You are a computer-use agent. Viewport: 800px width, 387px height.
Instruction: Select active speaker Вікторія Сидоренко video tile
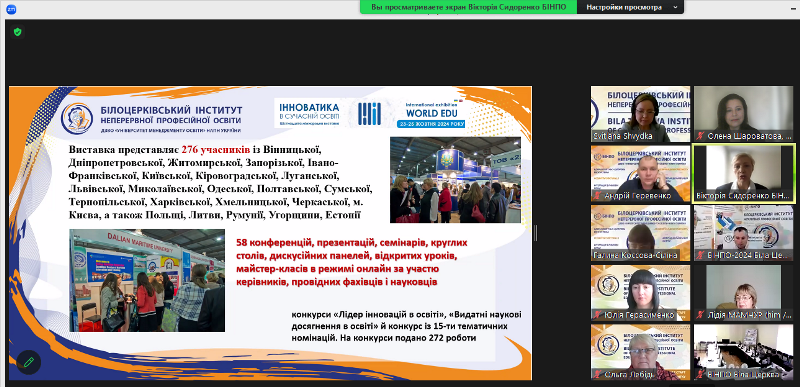point(743,173)
